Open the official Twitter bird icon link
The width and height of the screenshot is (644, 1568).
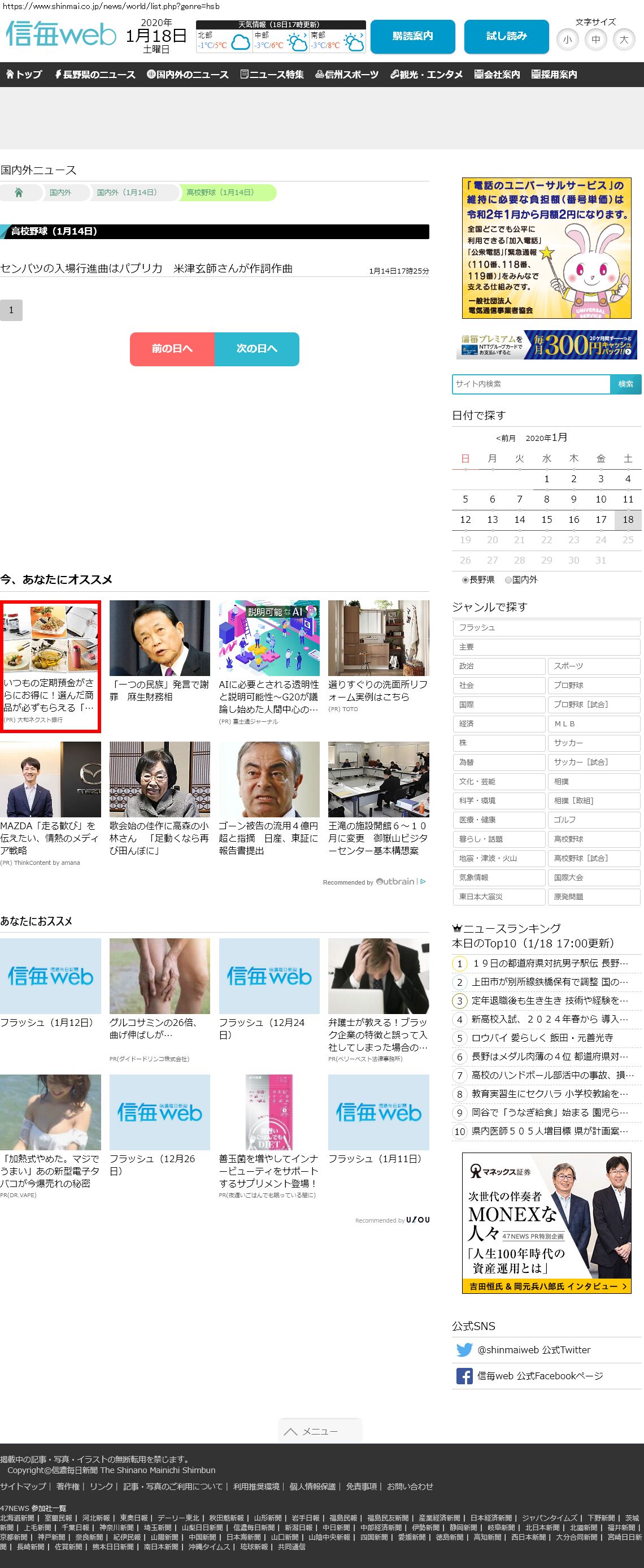click(x=464, y=1349)
